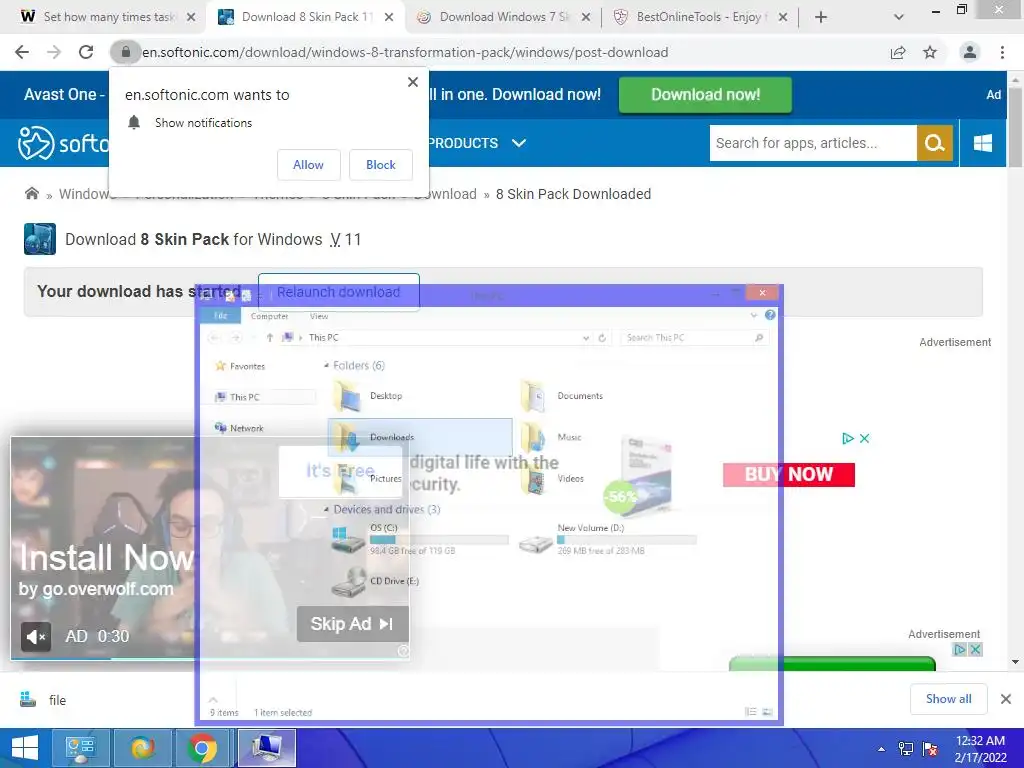Image resolution: width=1024 pixels, height=768 pixels.
Task: Click the Relaunch download button
Action: pyautogui.click(x=338, y=292)
